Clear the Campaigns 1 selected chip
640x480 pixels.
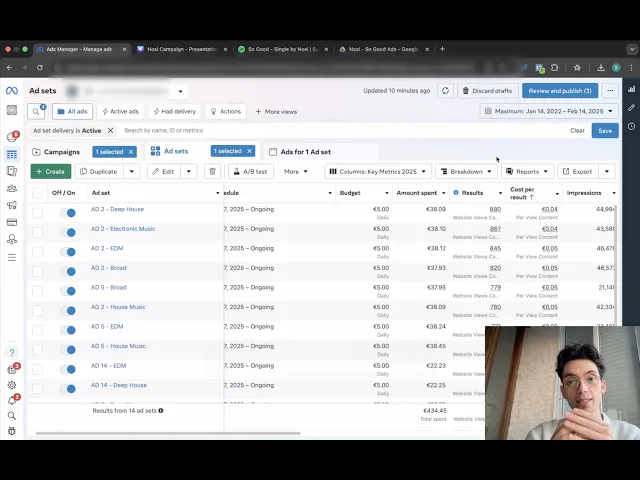131,152
